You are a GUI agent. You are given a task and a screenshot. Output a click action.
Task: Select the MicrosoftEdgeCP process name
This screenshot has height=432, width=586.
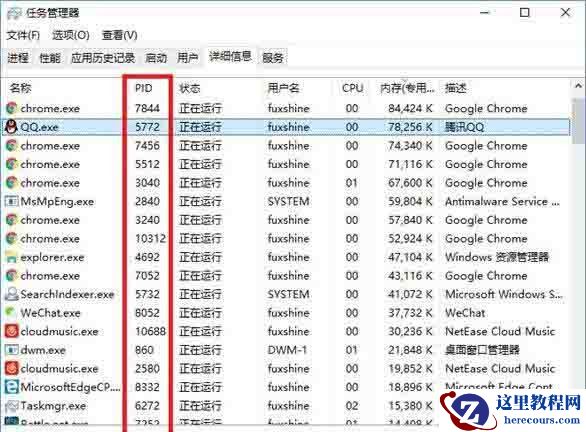click(70, 387)
